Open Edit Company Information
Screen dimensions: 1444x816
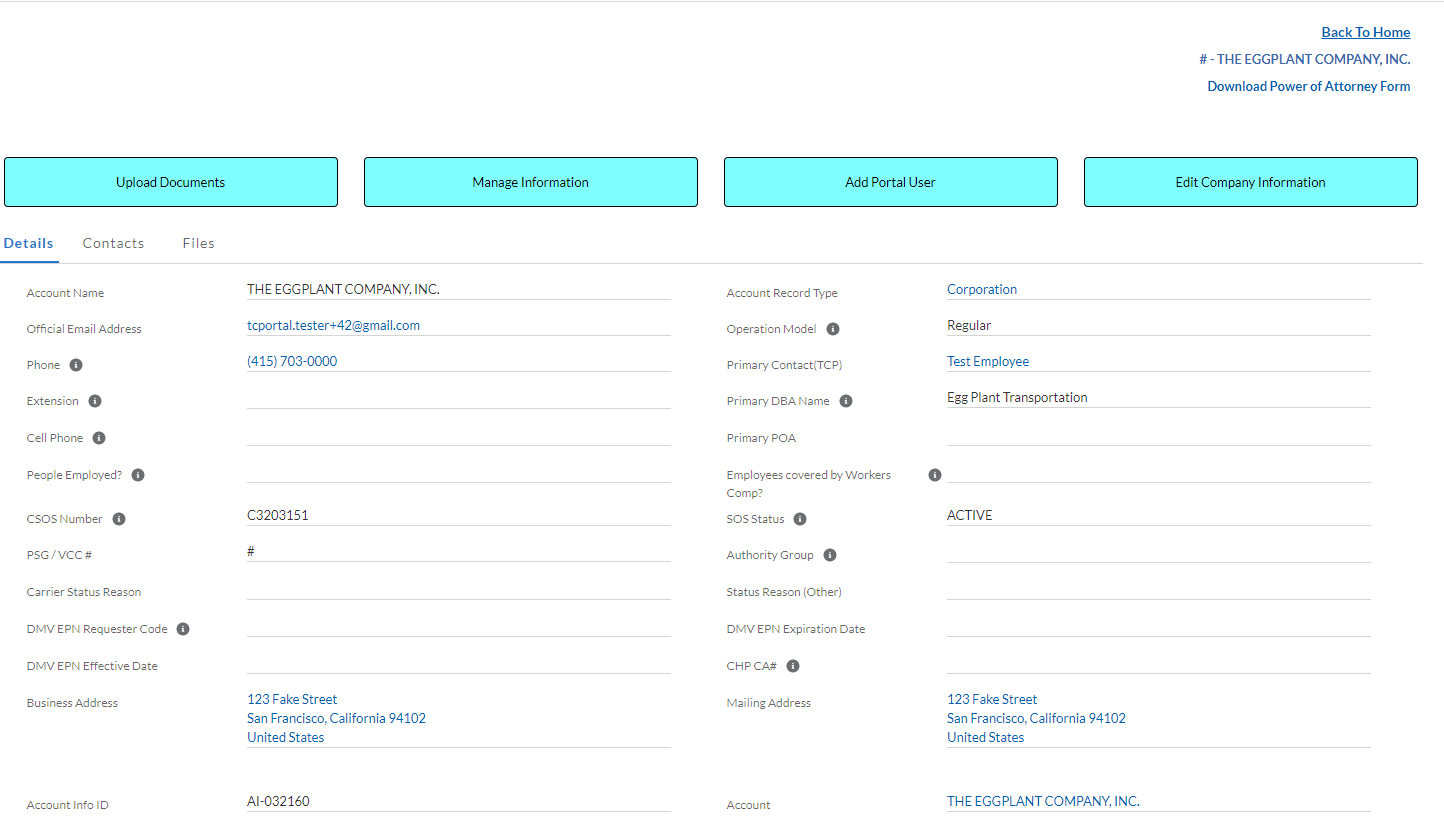tap(1250, 182)
